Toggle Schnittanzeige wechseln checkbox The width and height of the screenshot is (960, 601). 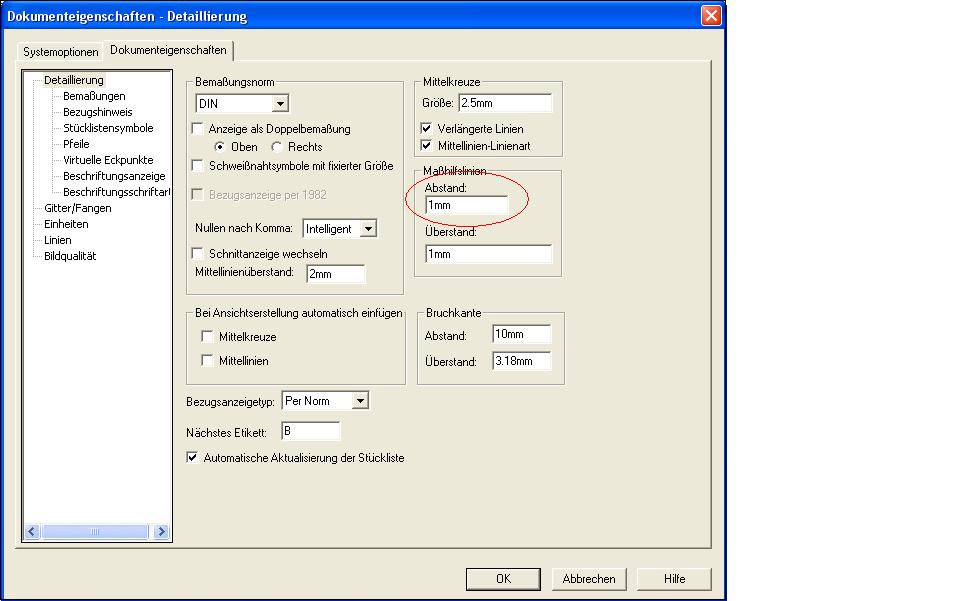pyautogui.click(x=197, y=253)
